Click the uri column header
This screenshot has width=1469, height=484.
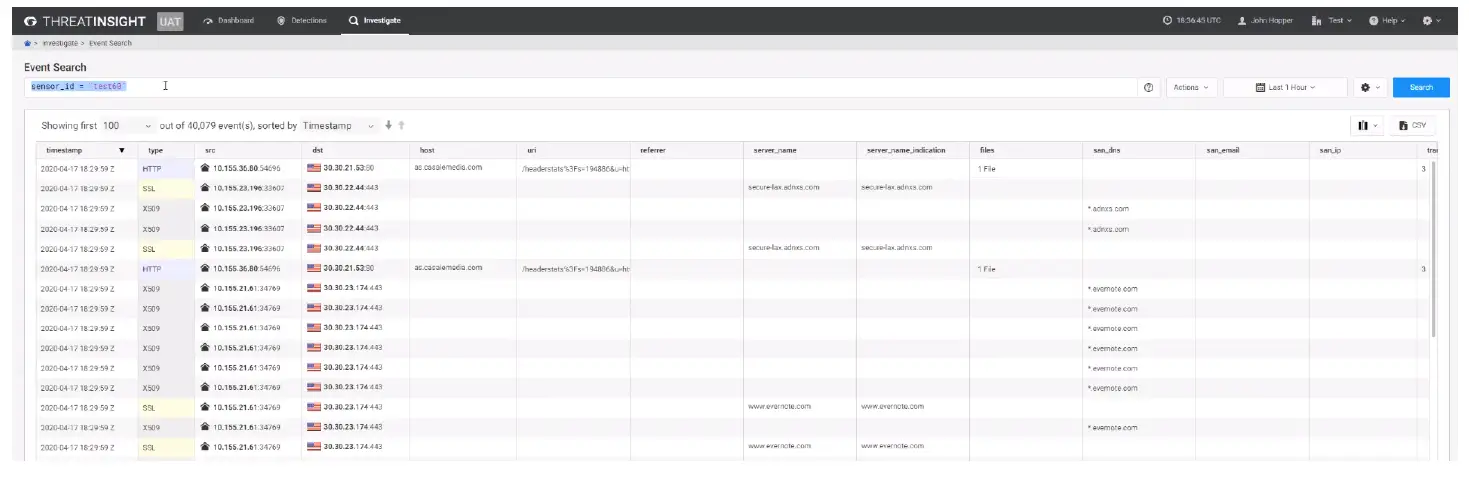click(x=573, y=150)
